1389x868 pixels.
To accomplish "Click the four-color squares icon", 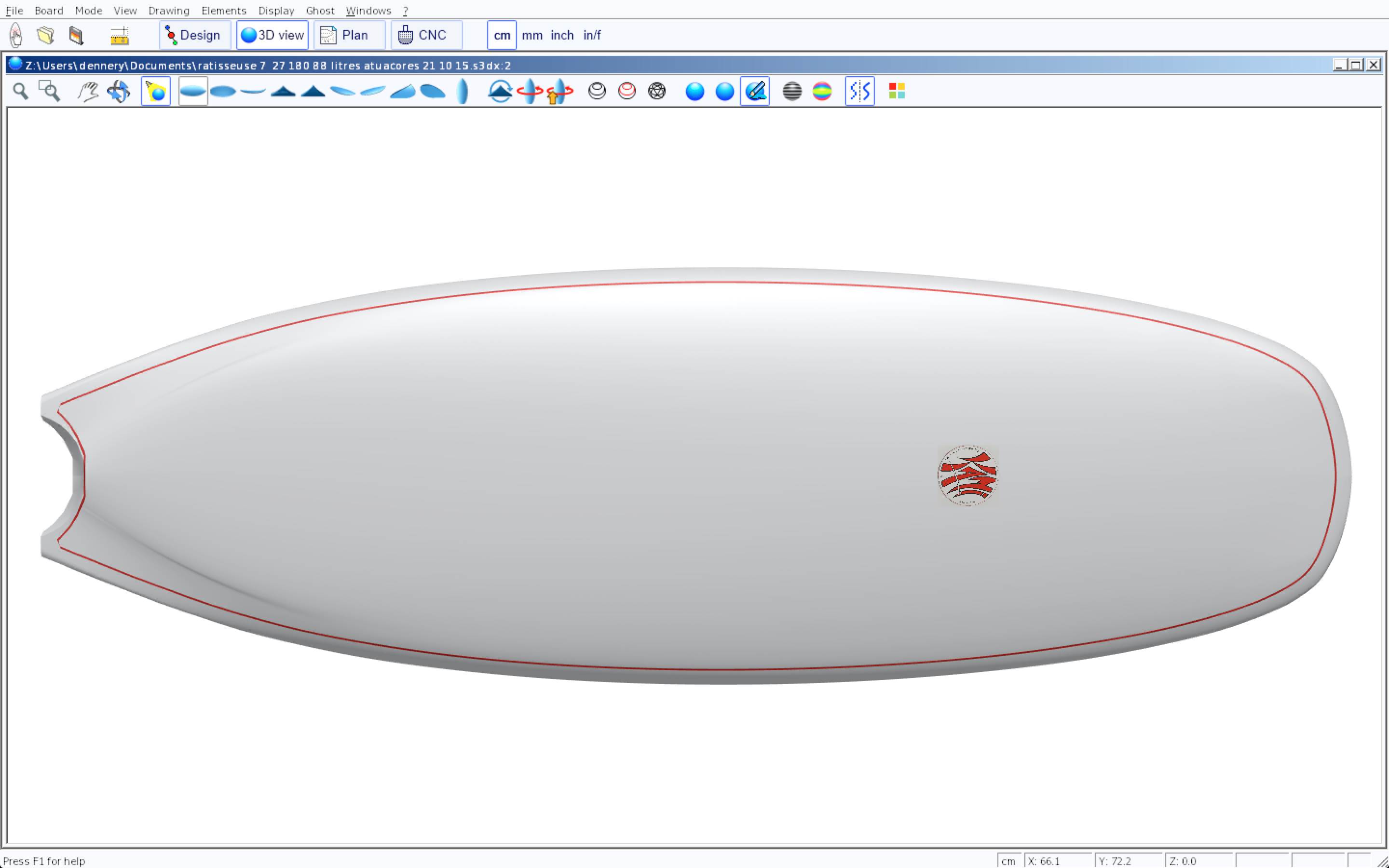I will [x=897, y=91].
